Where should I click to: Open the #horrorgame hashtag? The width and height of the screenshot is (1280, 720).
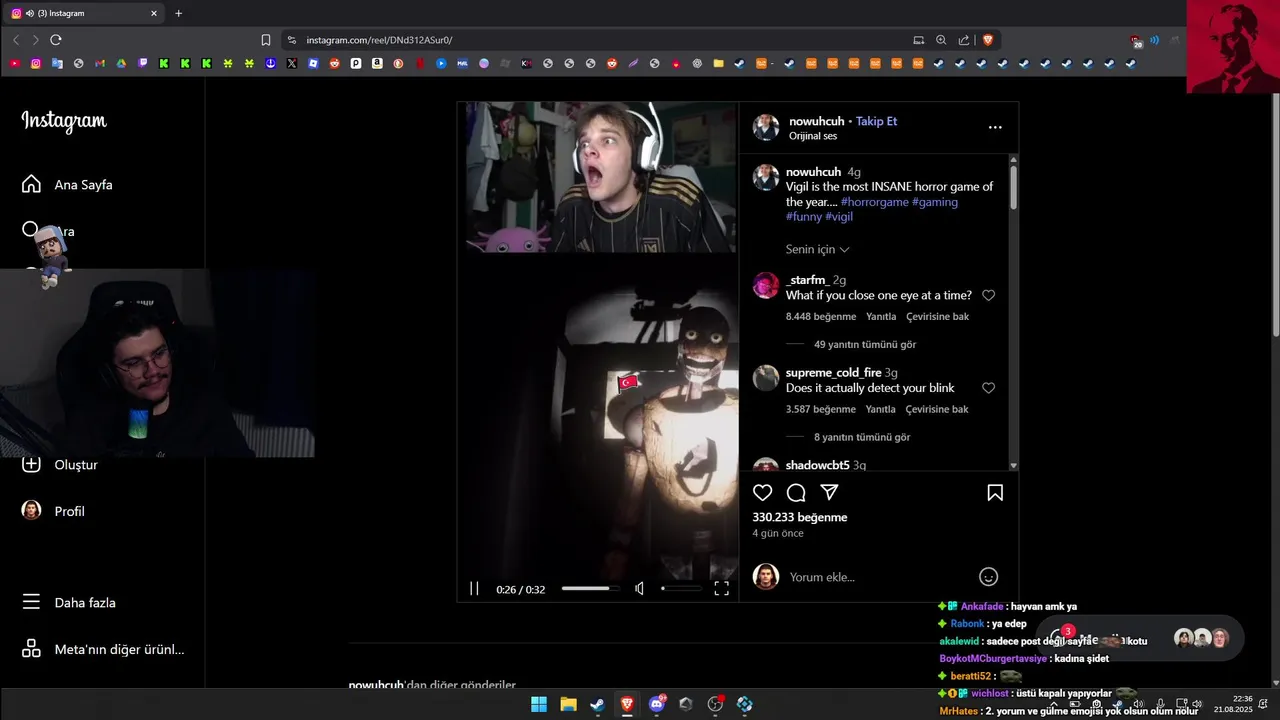(875, 202)
